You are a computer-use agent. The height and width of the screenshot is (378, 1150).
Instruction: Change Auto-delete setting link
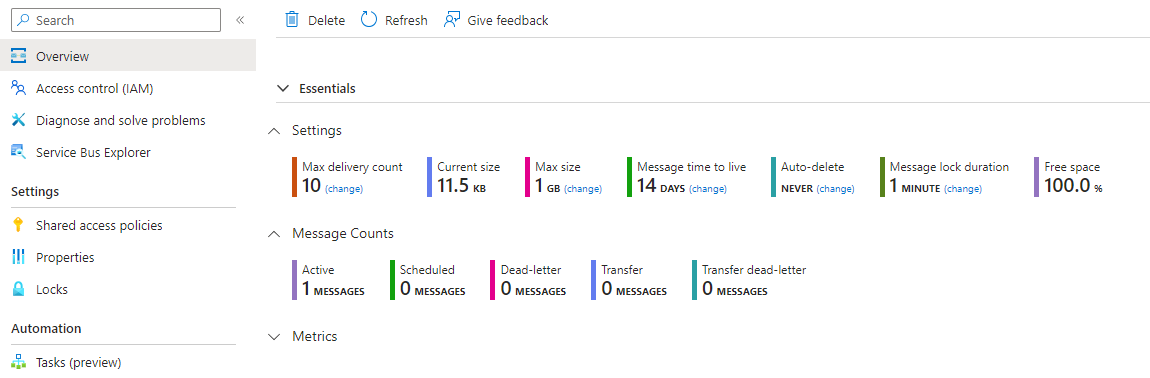[835, 189]
